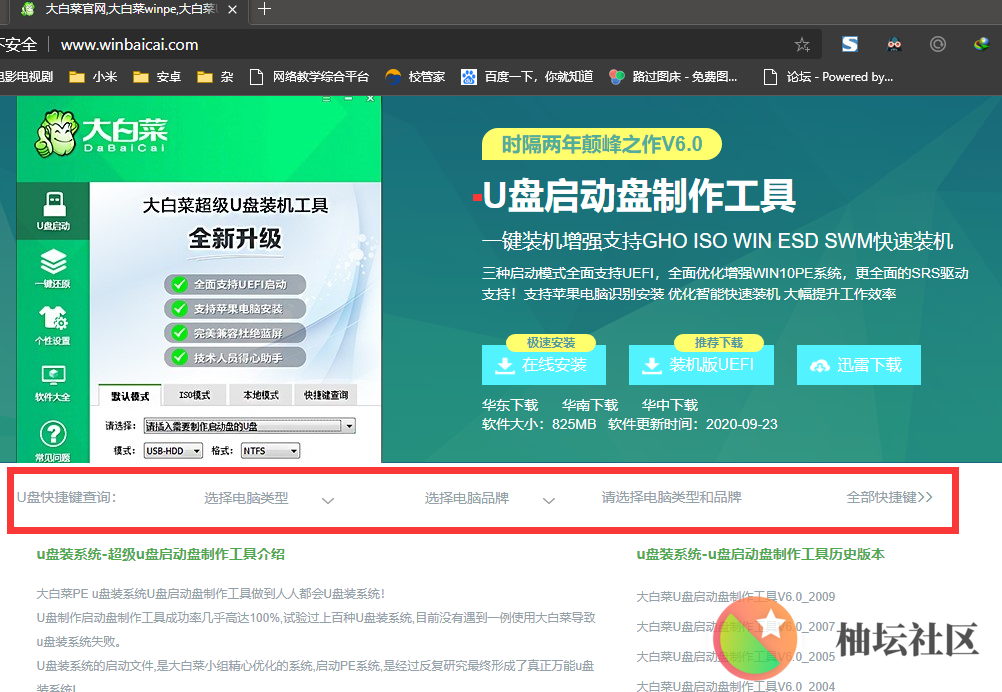Viewport: 1002px width, 692px height.
Task: Open a new browser tab
Action: (264, 9)
